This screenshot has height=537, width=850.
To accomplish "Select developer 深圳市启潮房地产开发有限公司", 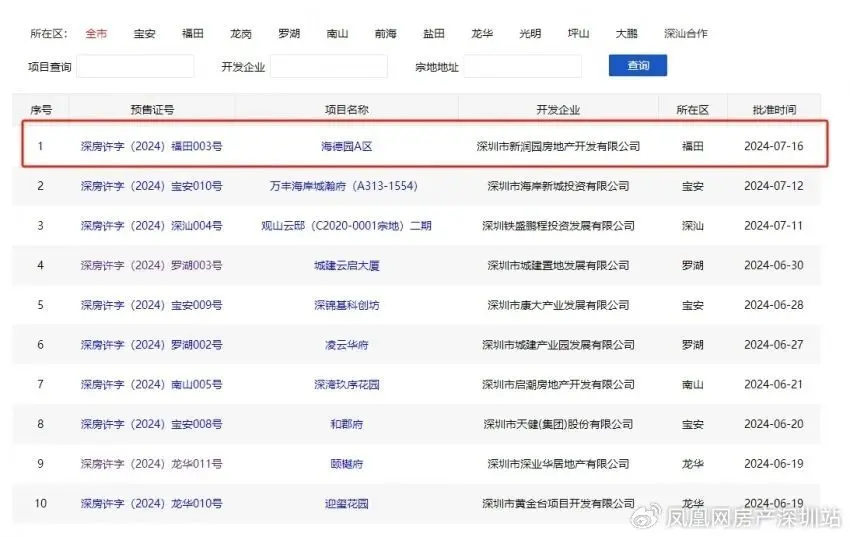I will click(558, 384).
